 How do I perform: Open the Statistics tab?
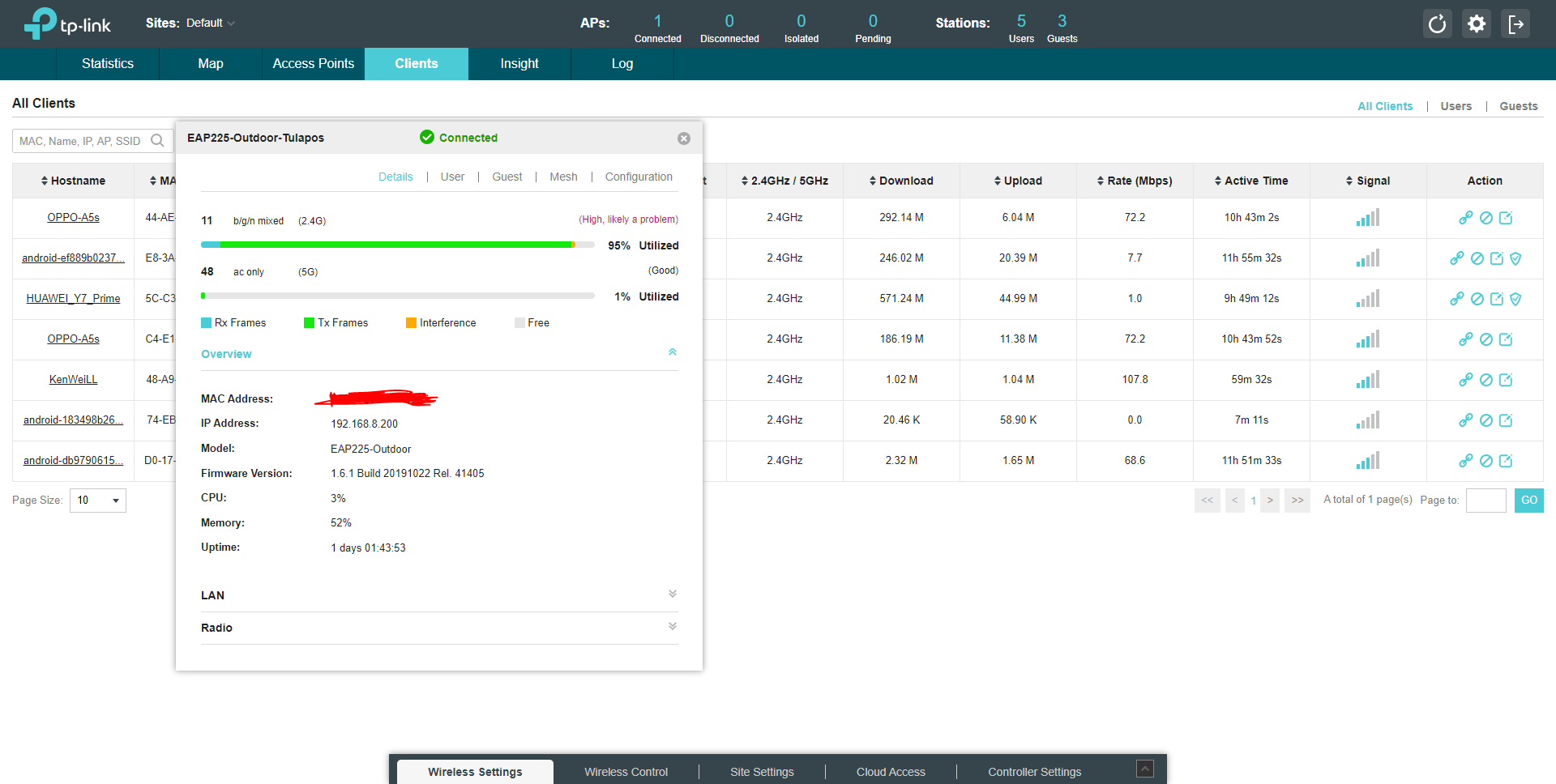pos(108,64)
